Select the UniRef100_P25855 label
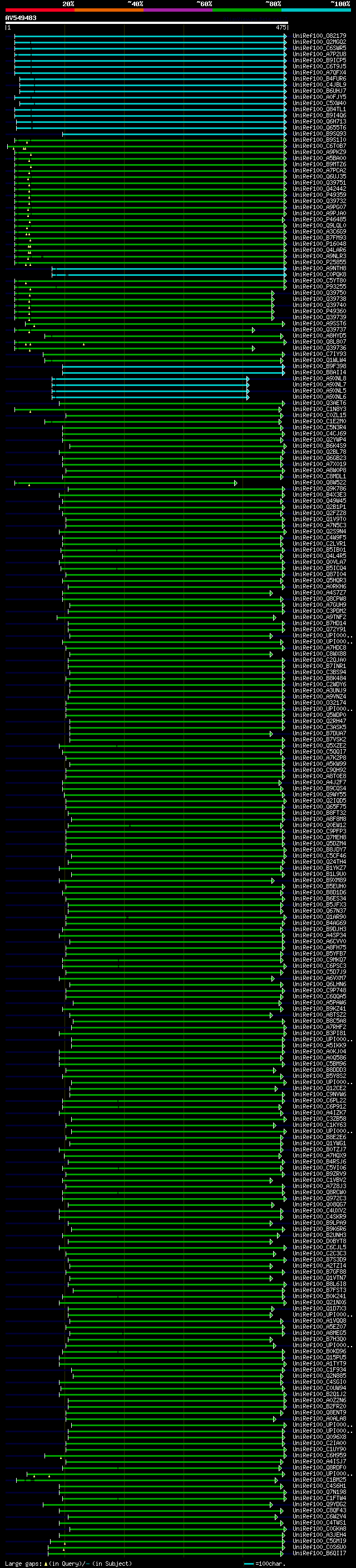The width and height of the screenshot is (356, 1568). 319,262
